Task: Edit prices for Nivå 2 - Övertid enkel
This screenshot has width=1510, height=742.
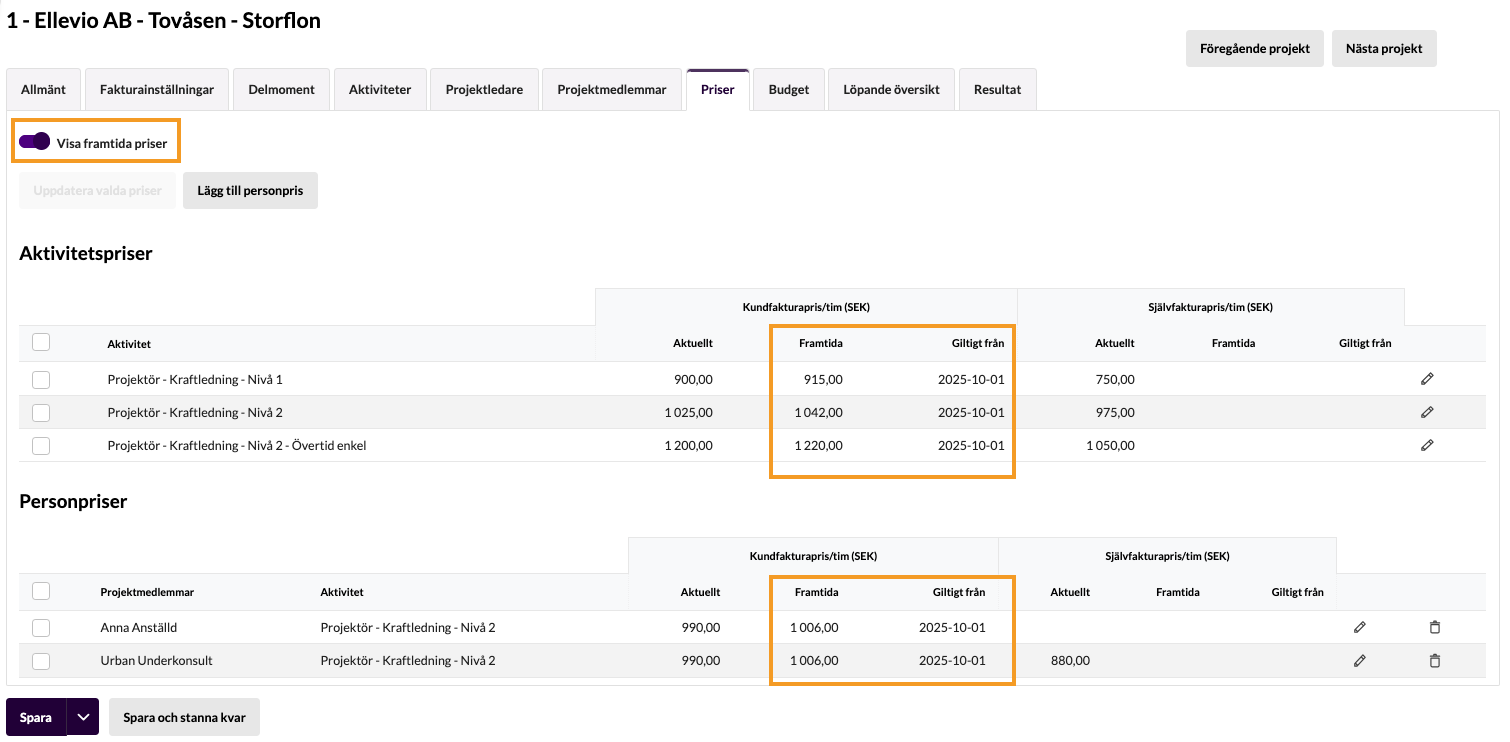Action: click(x=1427, y=445)
